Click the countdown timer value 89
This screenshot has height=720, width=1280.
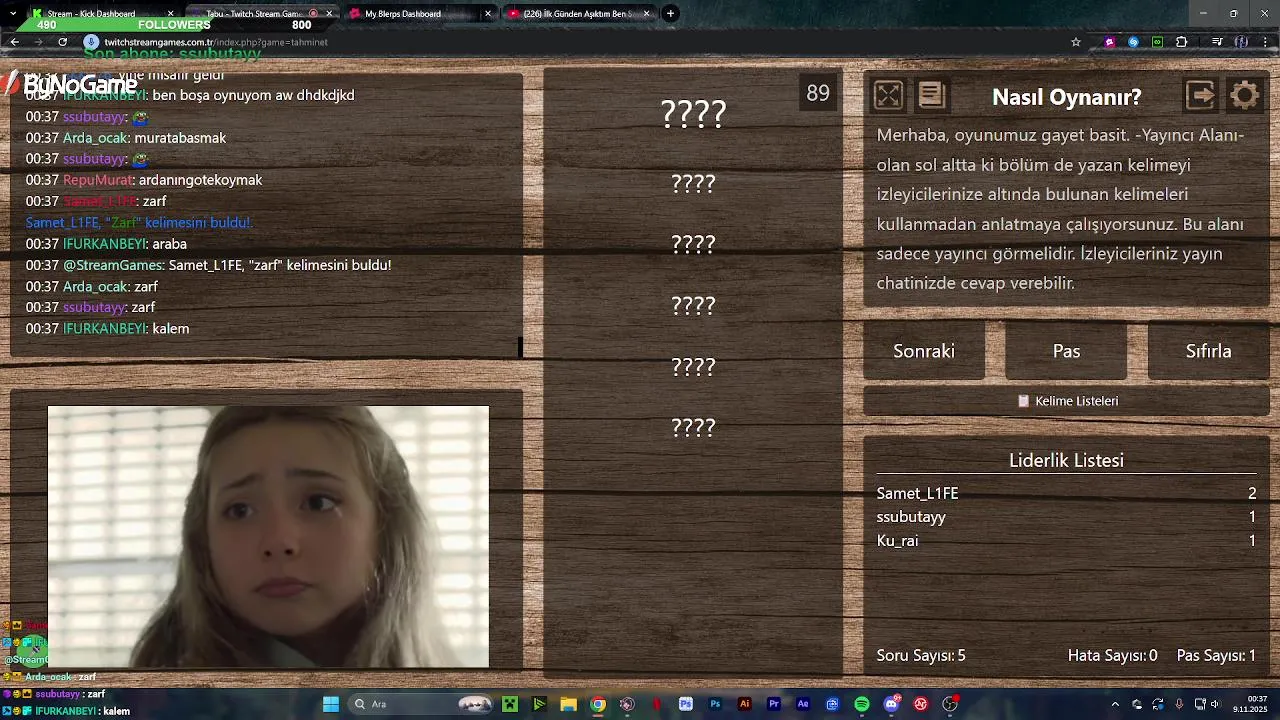(x=818, y=93)
